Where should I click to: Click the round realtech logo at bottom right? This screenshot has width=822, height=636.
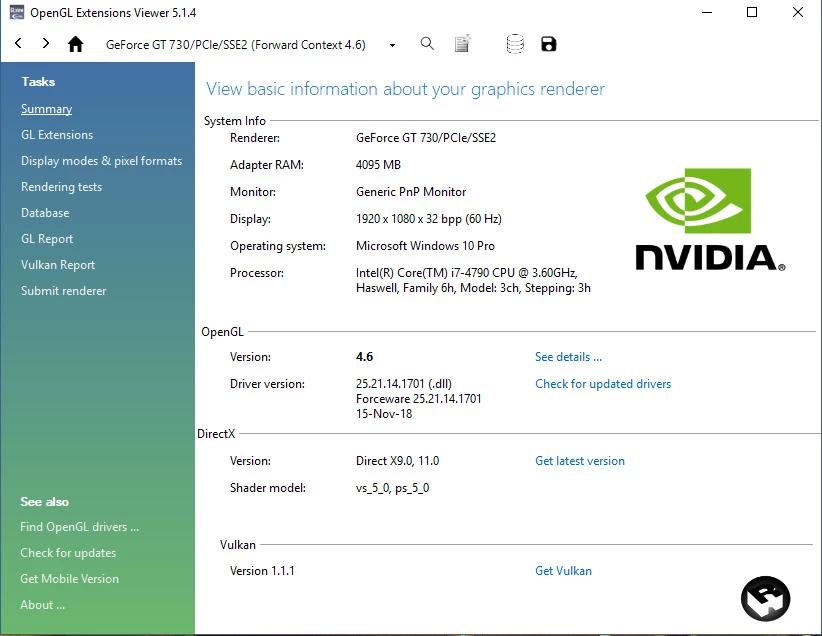click(x=765, y=599)
